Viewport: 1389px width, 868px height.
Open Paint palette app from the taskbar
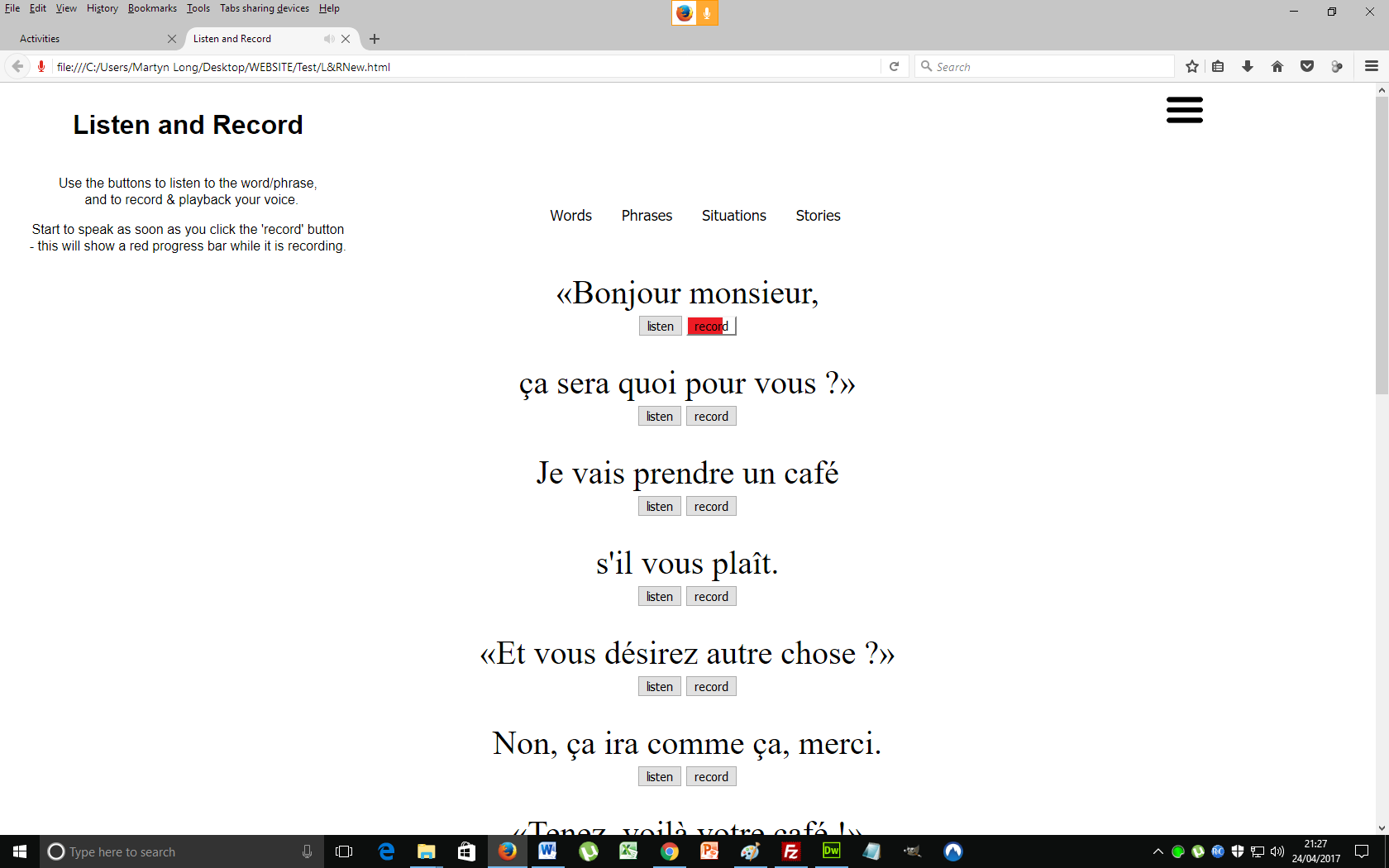(750, 851)
